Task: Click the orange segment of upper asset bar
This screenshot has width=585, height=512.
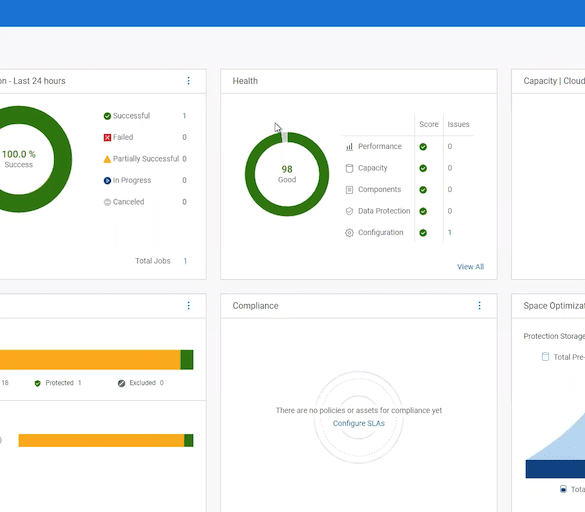Action: [90, 360]
